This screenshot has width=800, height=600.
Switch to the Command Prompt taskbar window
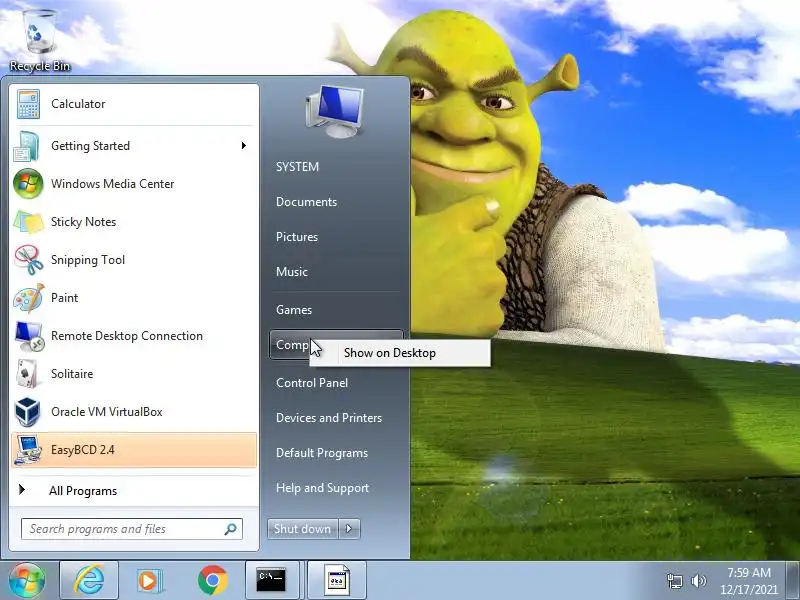pos(271,580)
